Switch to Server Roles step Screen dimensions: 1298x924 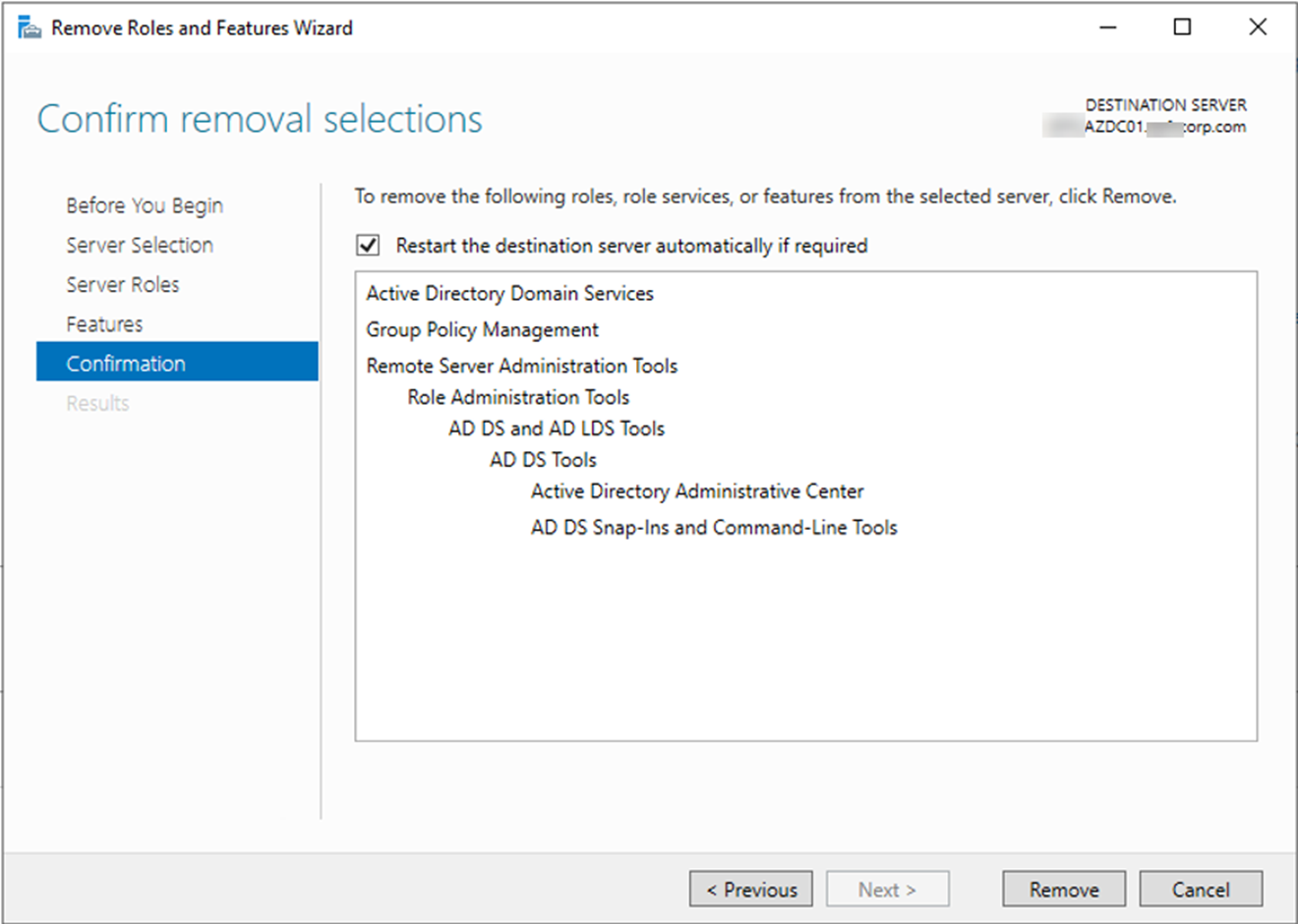coord(123,284)
